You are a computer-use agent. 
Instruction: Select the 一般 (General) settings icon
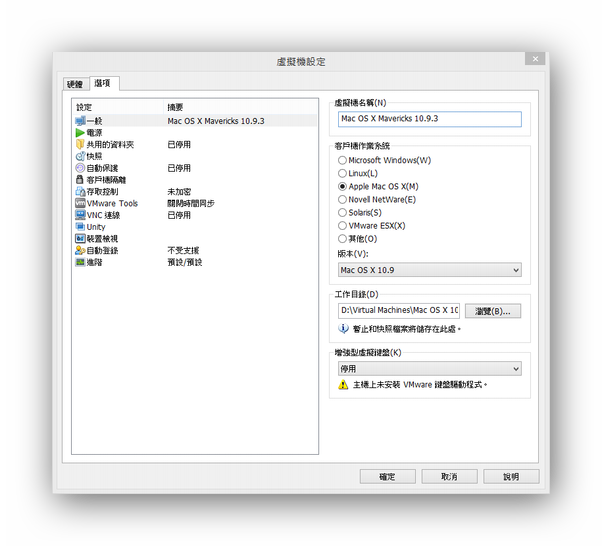[80, 121]
